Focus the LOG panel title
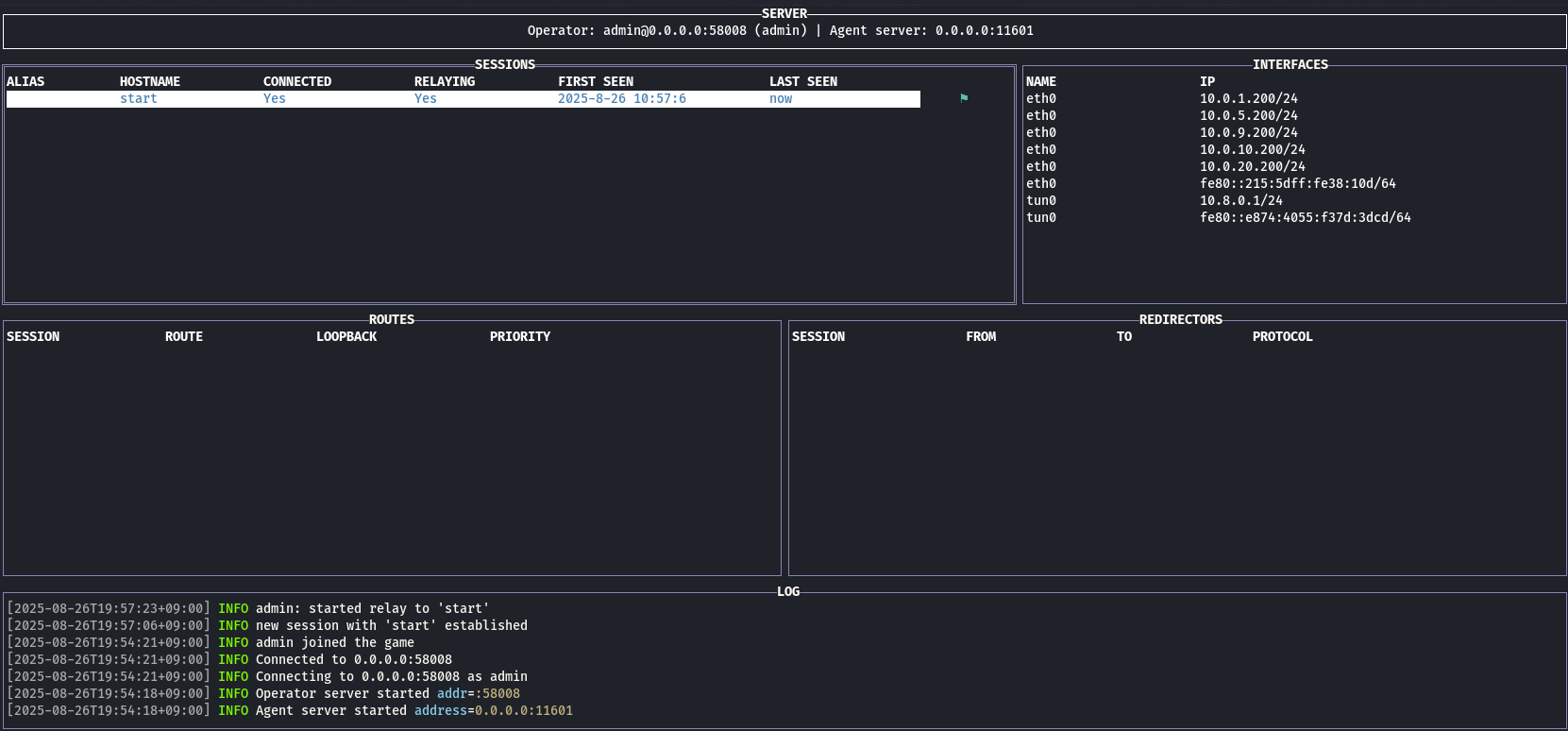Viewport: 1568px width, 731px height. tap(788, 592)
